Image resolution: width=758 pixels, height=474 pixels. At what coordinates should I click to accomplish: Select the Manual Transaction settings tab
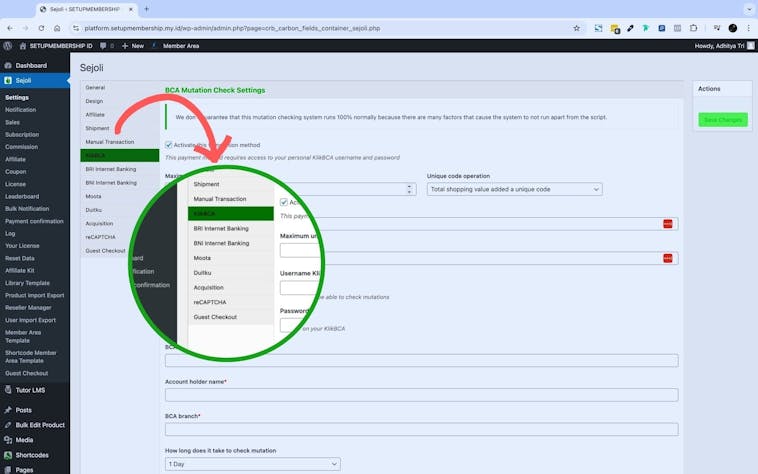tap(110, 142)
